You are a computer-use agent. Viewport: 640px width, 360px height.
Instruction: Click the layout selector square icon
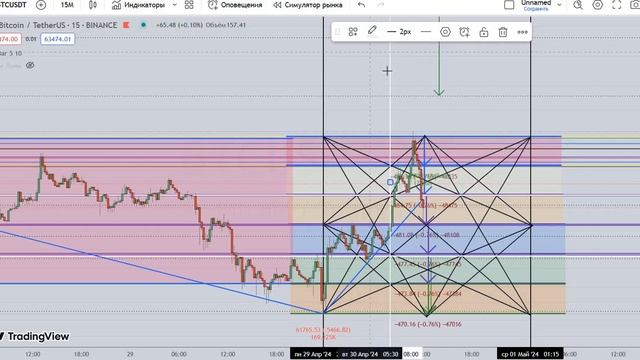[509, 5]
